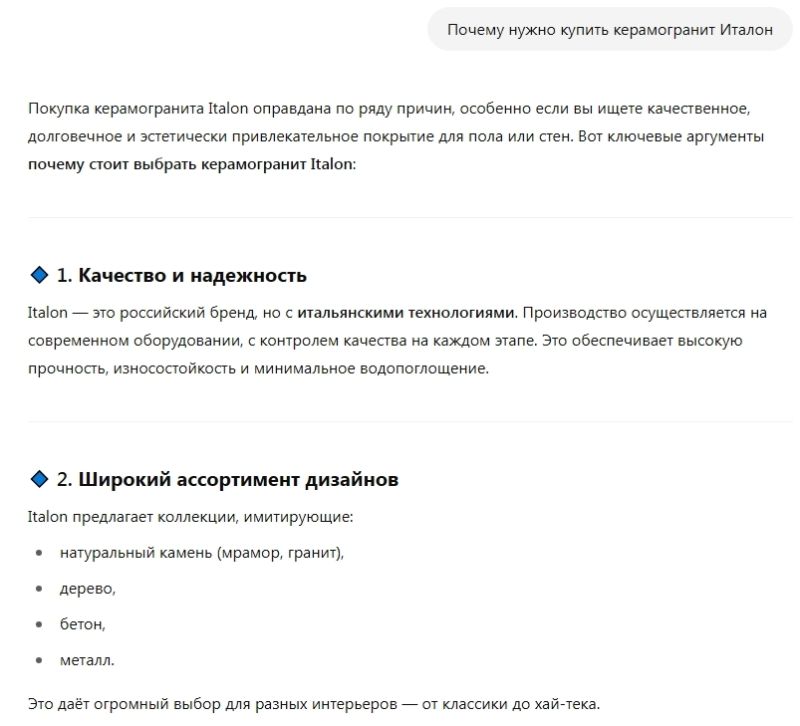Click the blue diamond icon beside "Качество и надежность"
This screenshot has height=726, width=800.
coord(40,275)
